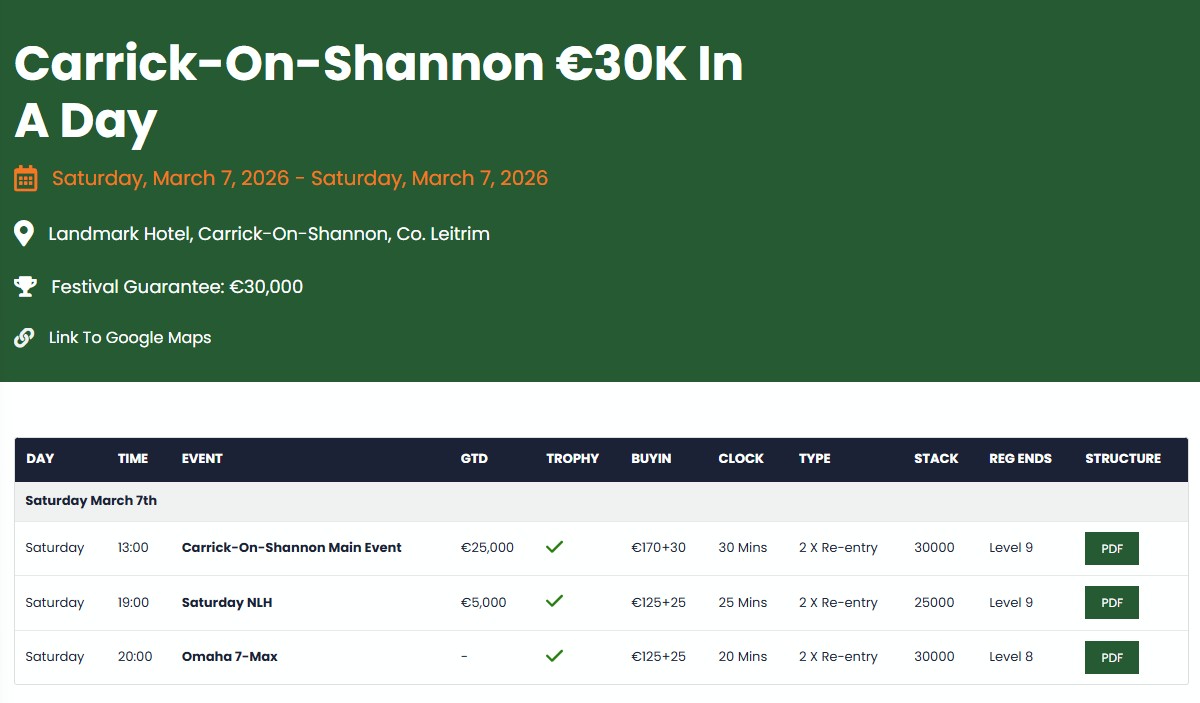Click the STRUCTURE column header
This screenshot has height=703, width=1200.
click(x=1123, y=459)
